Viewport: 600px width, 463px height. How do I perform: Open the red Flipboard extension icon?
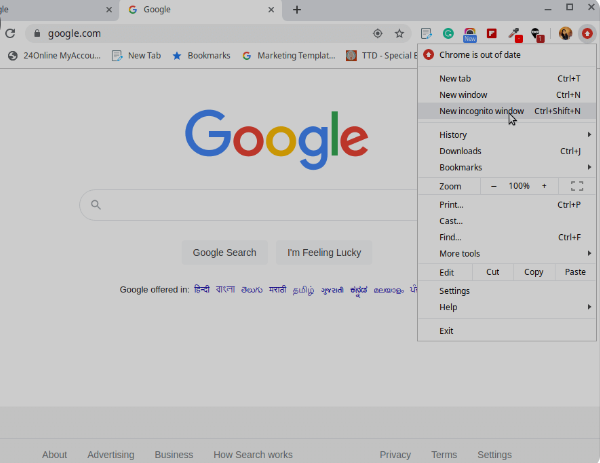tap(492, 34)
